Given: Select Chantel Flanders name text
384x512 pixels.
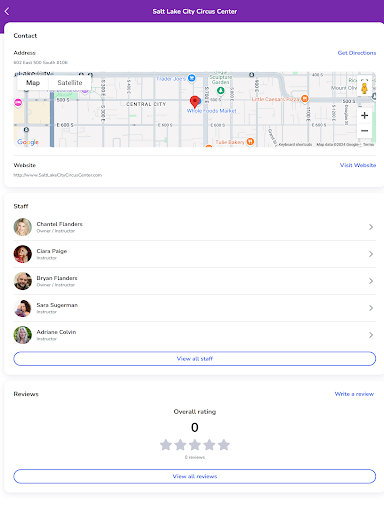Looking at the screenshot, I should (59, 224).
